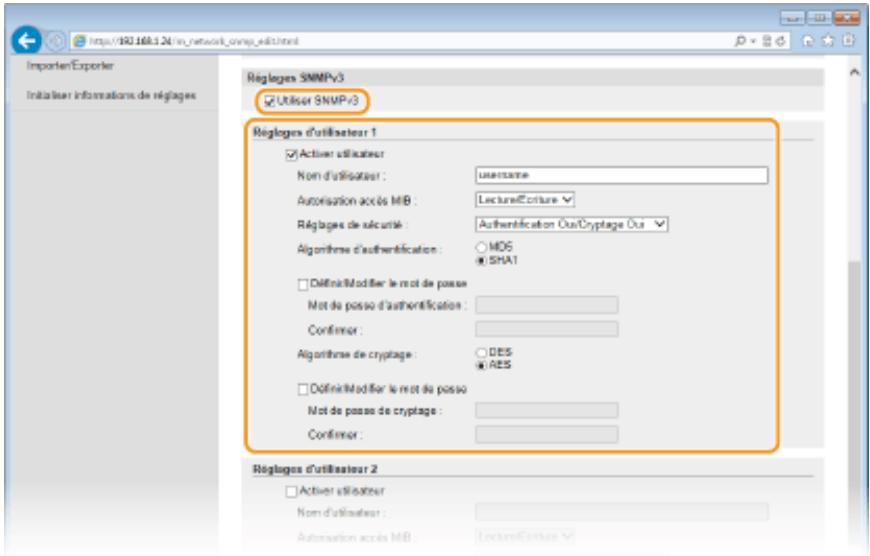870x556 pixels.
Task: Minimize the browser window
Action: (x=792, y=18)
